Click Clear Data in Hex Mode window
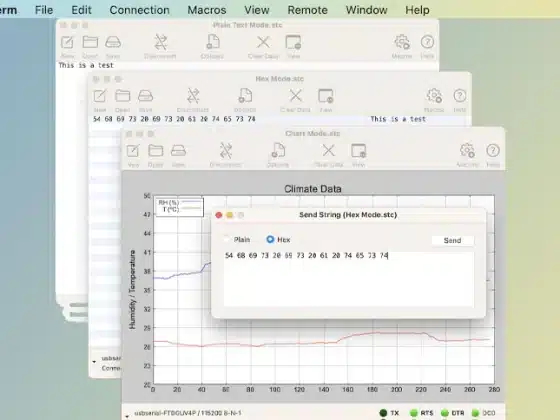 [x=296, y=96]
